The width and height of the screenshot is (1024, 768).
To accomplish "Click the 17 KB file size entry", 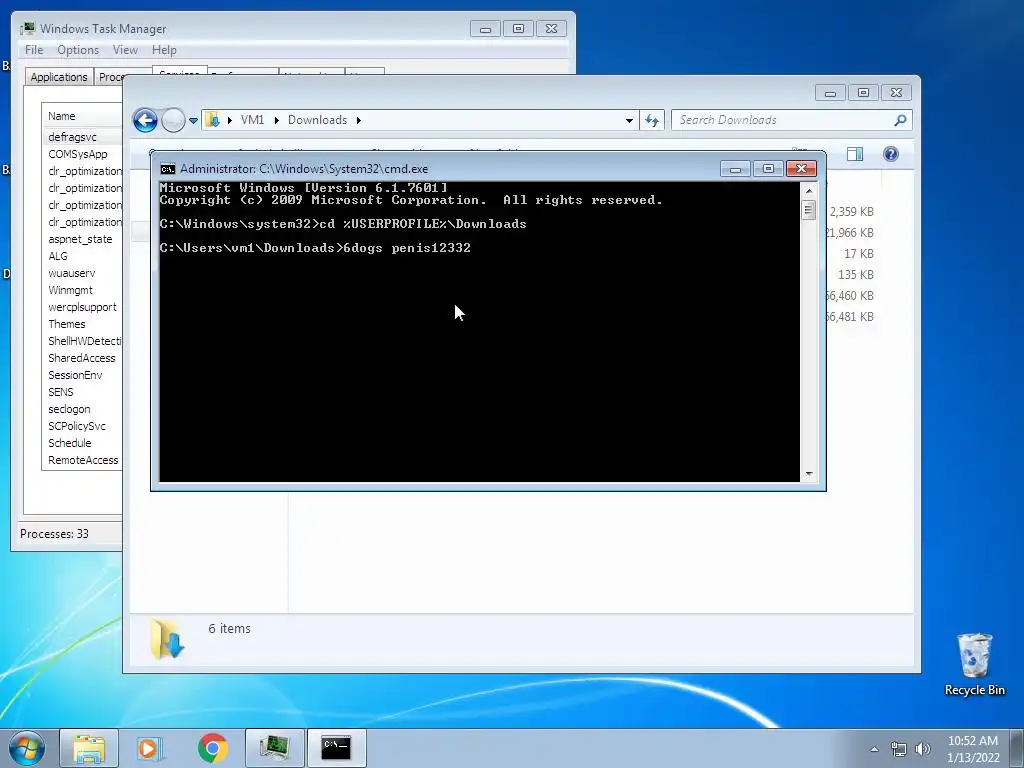I will pyautogui.click(x=859, y=253).
